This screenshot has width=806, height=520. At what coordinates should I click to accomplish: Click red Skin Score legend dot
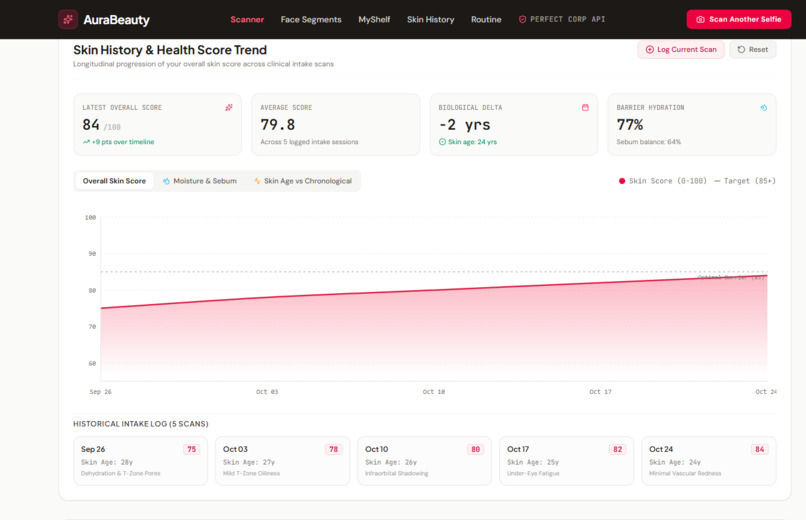(622, 181)
